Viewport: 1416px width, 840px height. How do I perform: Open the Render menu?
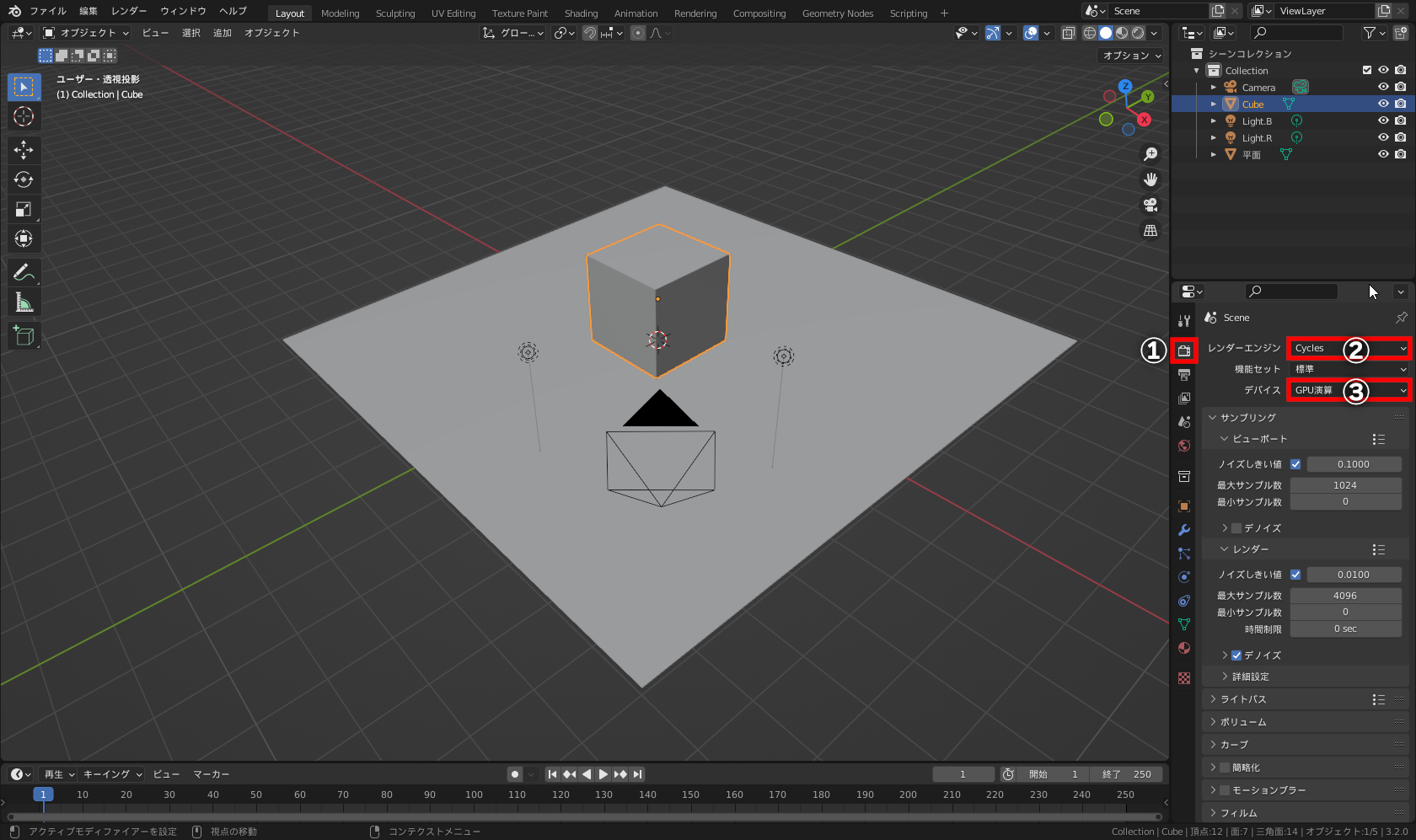pos(129,12)
